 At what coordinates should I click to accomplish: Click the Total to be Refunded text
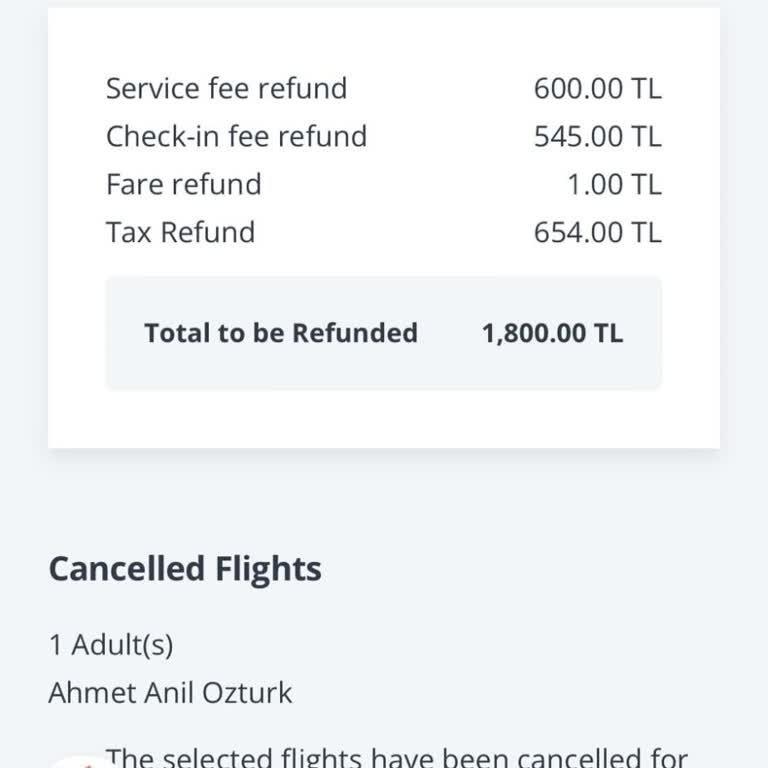[280, 333]
